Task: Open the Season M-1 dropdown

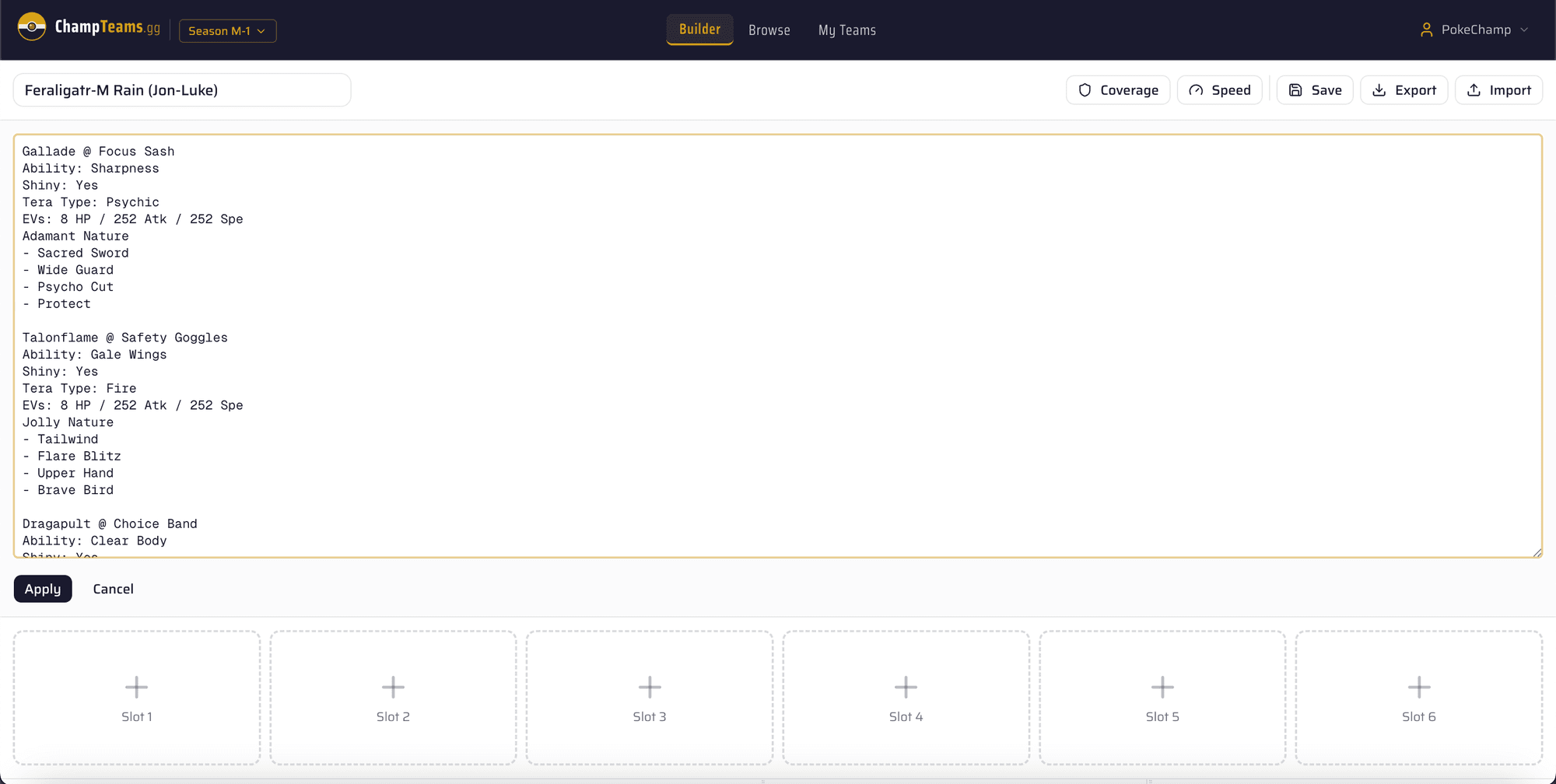Action: (x=227, y=30)
